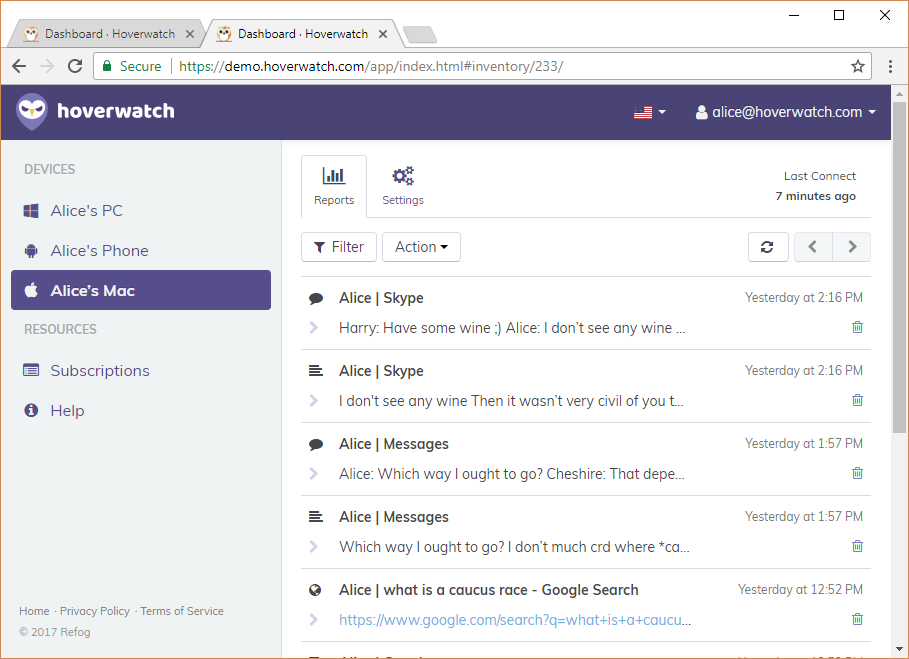Open the Settings tab with gears icon

403,187
